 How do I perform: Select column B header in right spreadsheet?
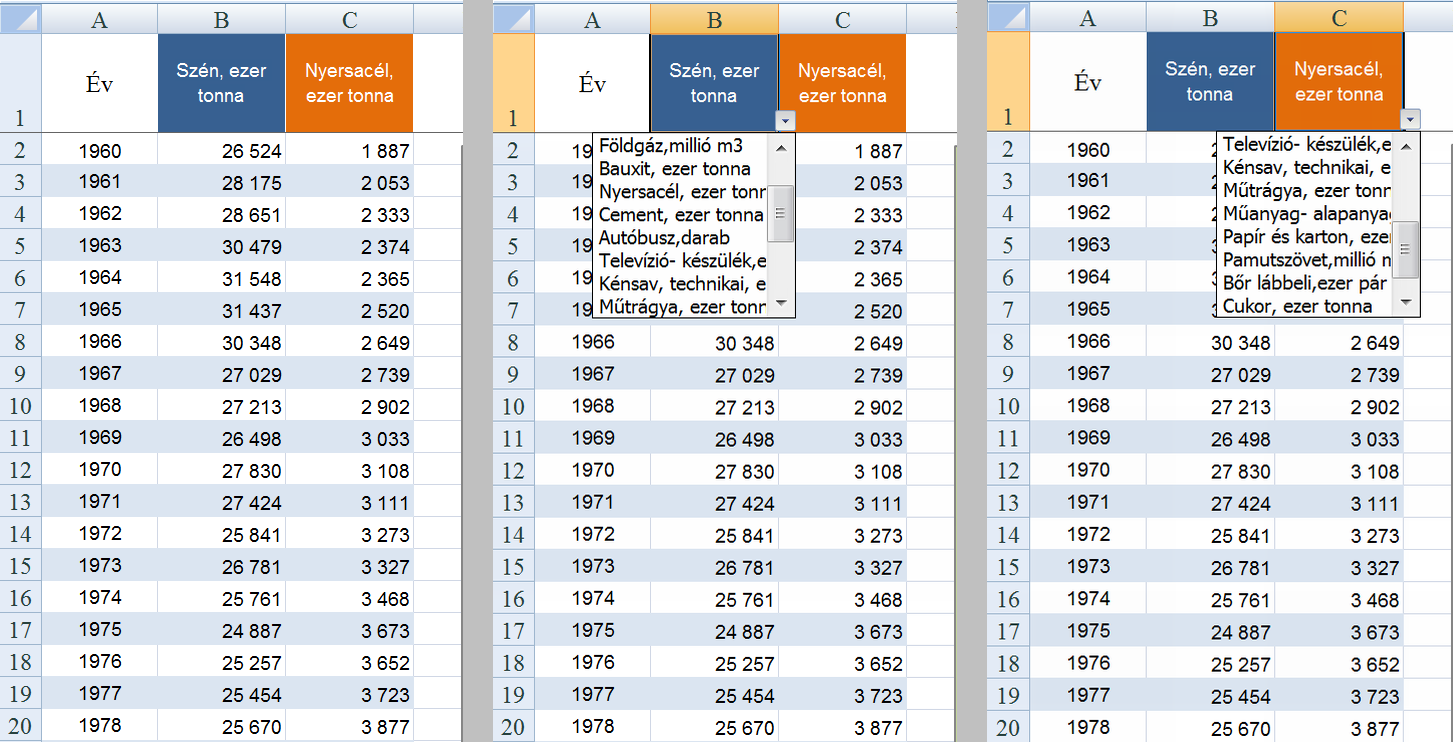pos(1210,17)
